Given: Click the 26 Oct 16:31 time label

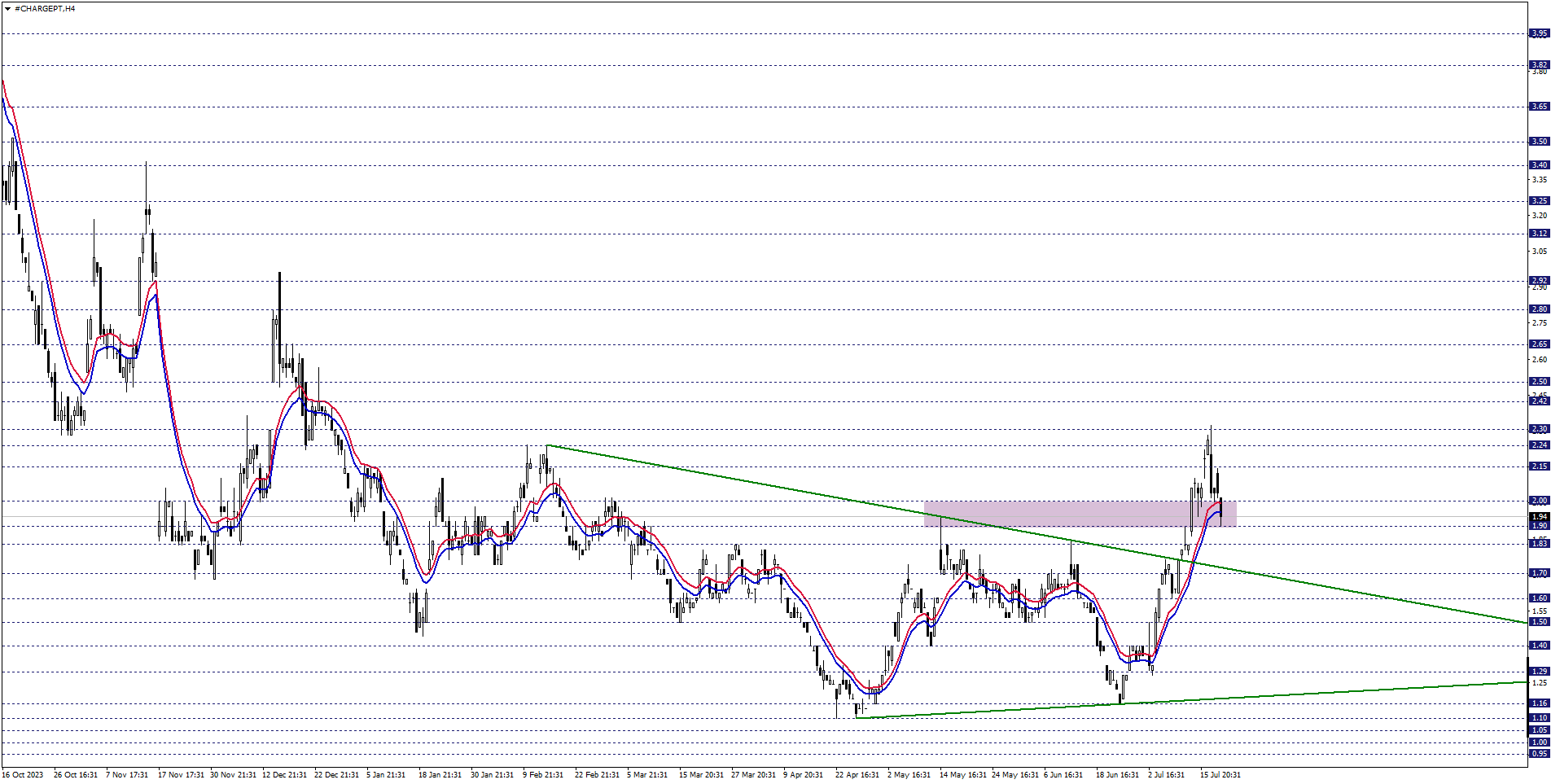Looking at the screenshot, I should click(x=76, y=775).
